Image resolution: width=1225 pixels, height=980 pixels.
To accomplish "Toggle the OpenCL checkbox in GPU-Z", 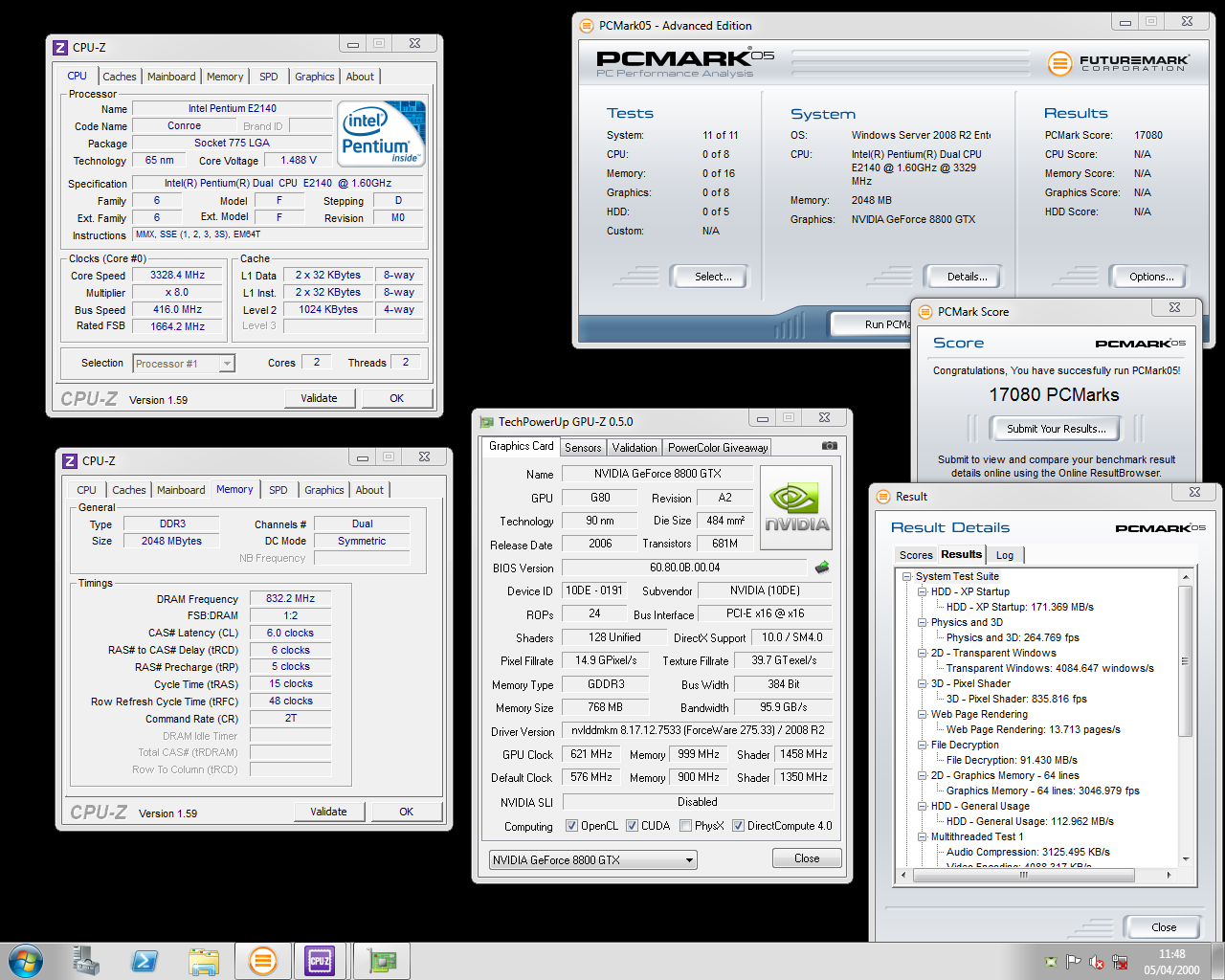I will tap(571, 826).
